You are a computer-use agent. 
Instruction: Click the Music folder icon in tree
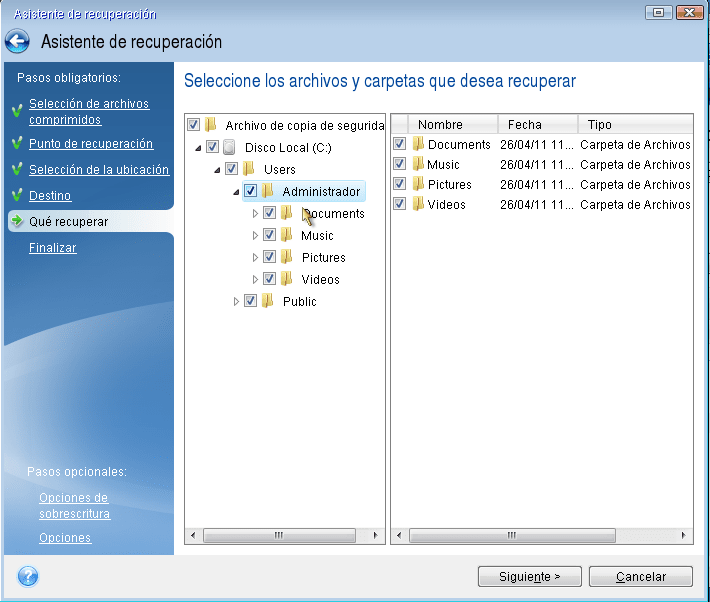[x=287, y=235]
